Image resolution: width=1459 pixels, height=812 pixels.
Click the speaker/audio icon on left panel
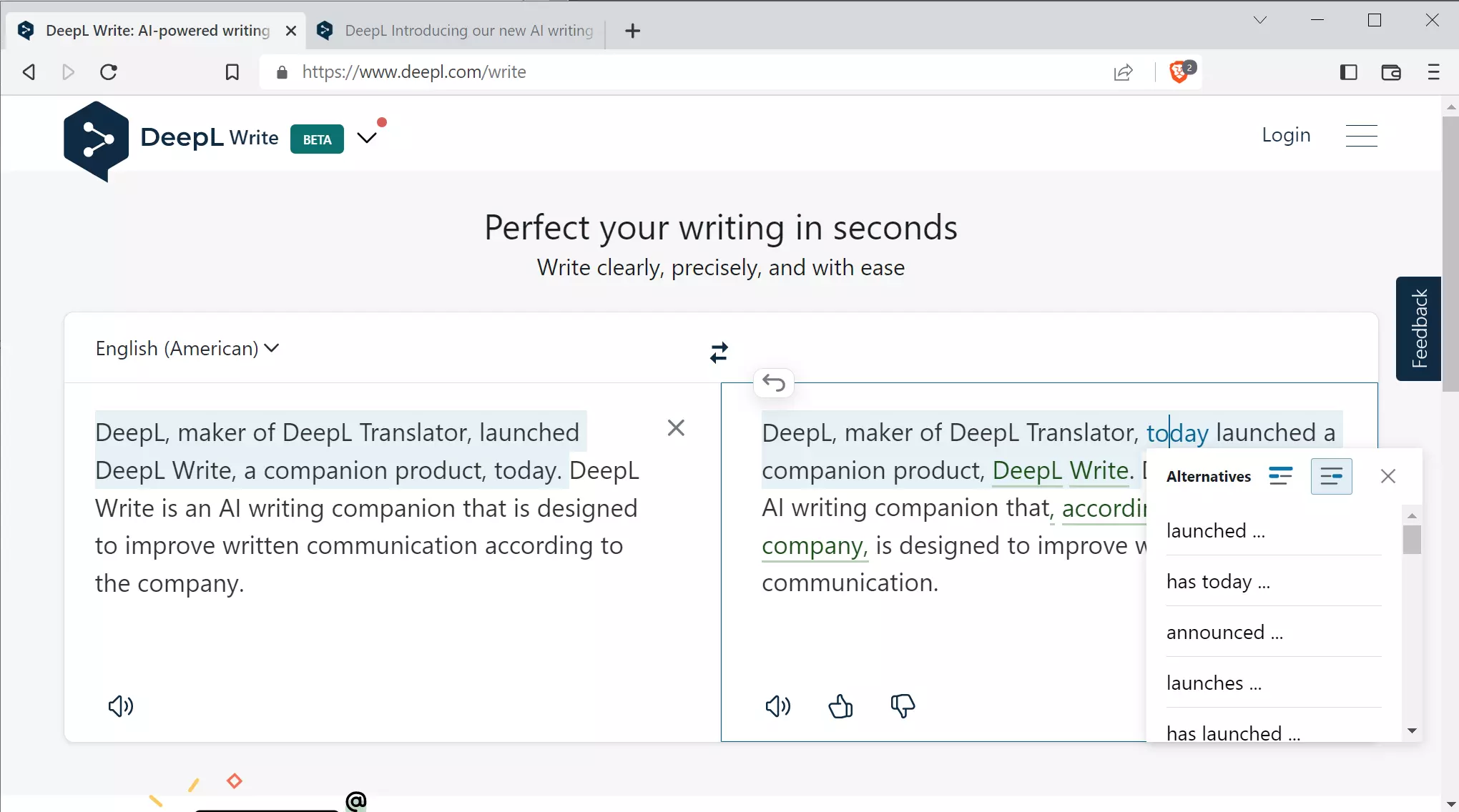[119, 706]
